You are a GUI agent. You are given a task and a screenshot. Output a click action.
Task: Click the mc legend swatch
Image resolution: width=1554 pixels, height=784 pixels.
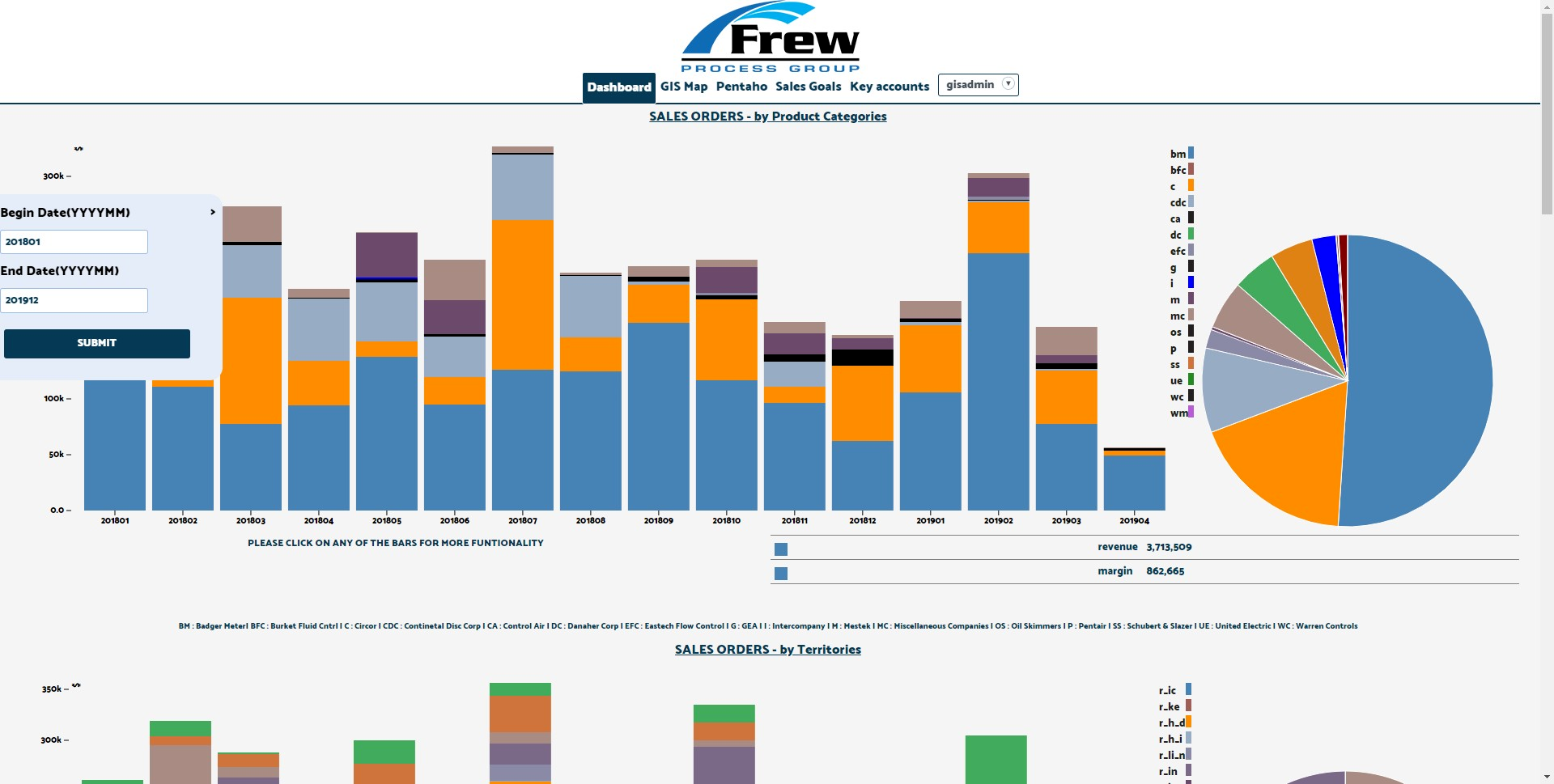coord(1191,315)
